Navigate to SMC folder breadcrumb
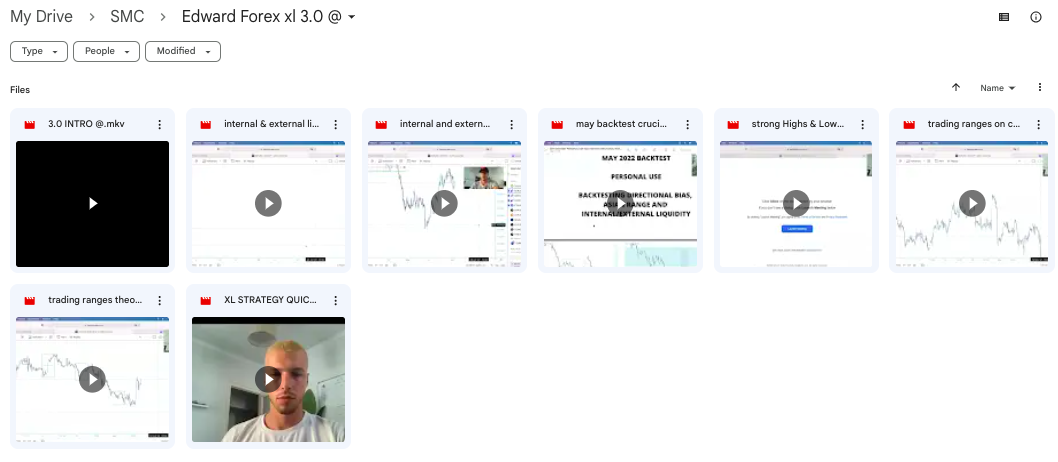This screenshot has height=462, width=1058. pyautogui.click(x=127, y=17)
